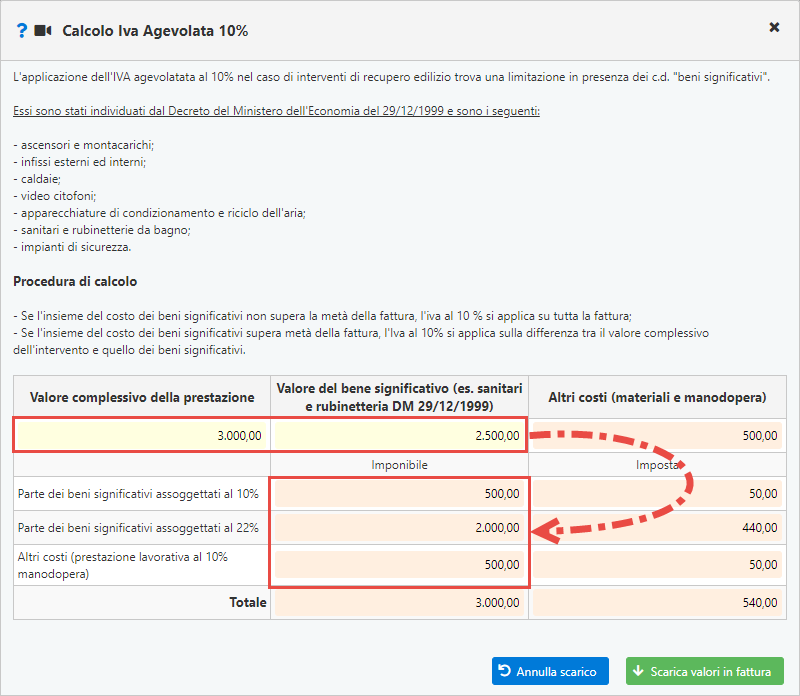Click 'Parte dei beni significativi assoggettati al 10%' label
The image size is (800, 696).
138,494
